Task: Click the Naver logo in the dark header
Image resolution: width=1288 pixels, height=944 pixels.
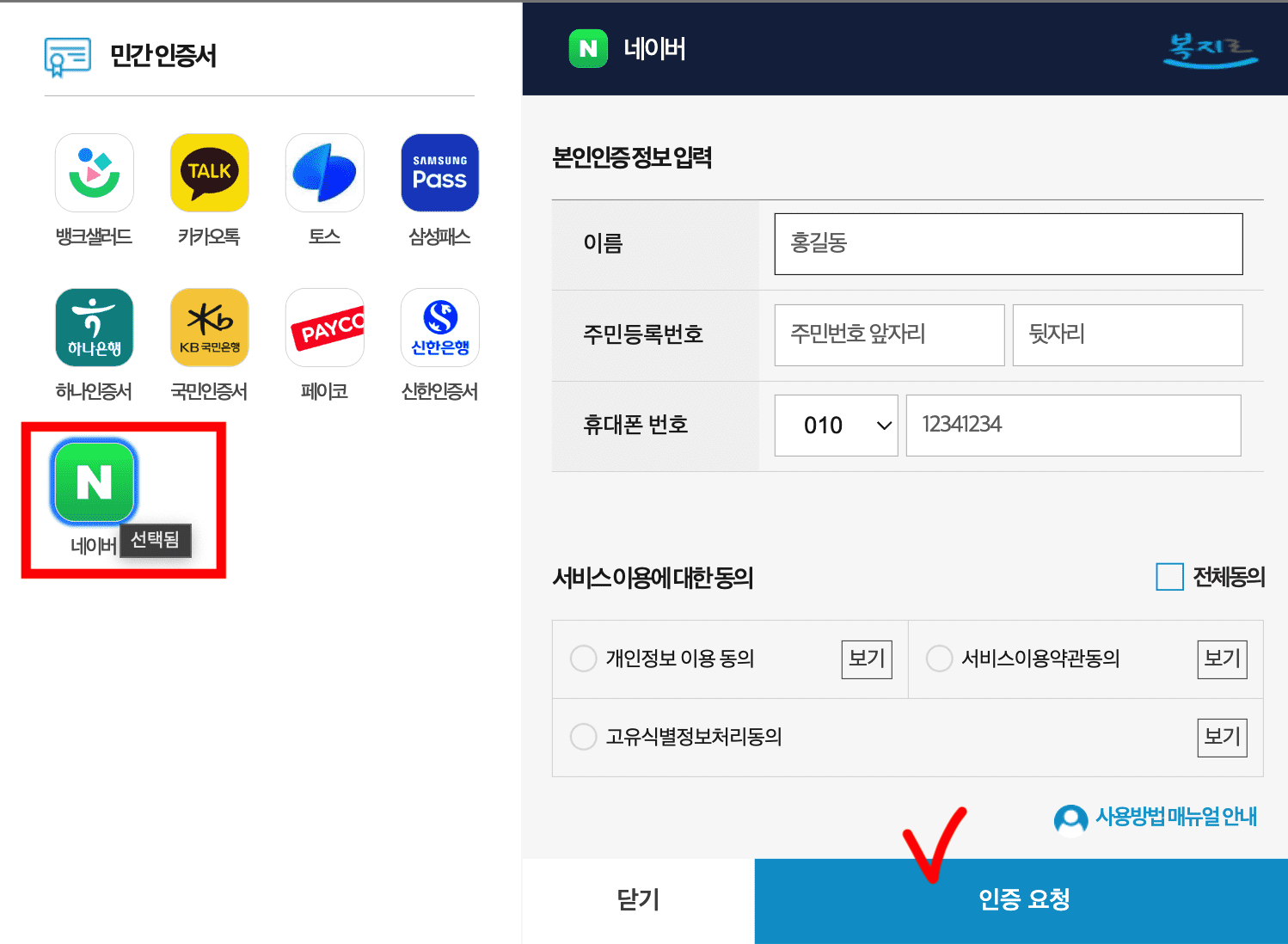Action: [x=588, y=48]
